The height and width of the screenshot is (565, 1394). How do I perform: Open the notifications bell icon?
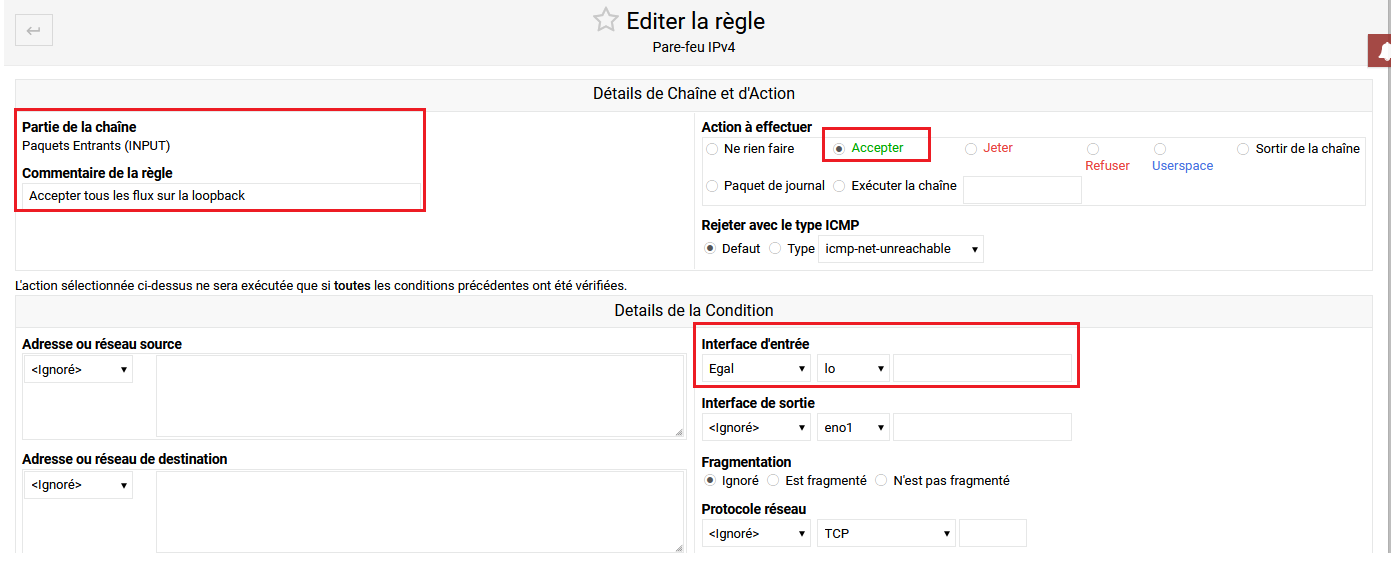pyautogui.click(x=1383, y=51)
